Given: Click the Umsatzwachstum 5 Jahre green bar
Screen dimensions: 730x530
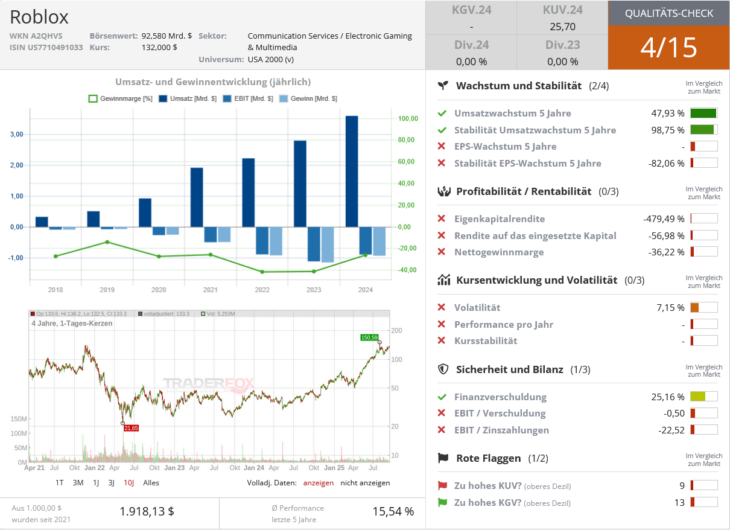Looking at the screenshot, I should tap(703, 113).
